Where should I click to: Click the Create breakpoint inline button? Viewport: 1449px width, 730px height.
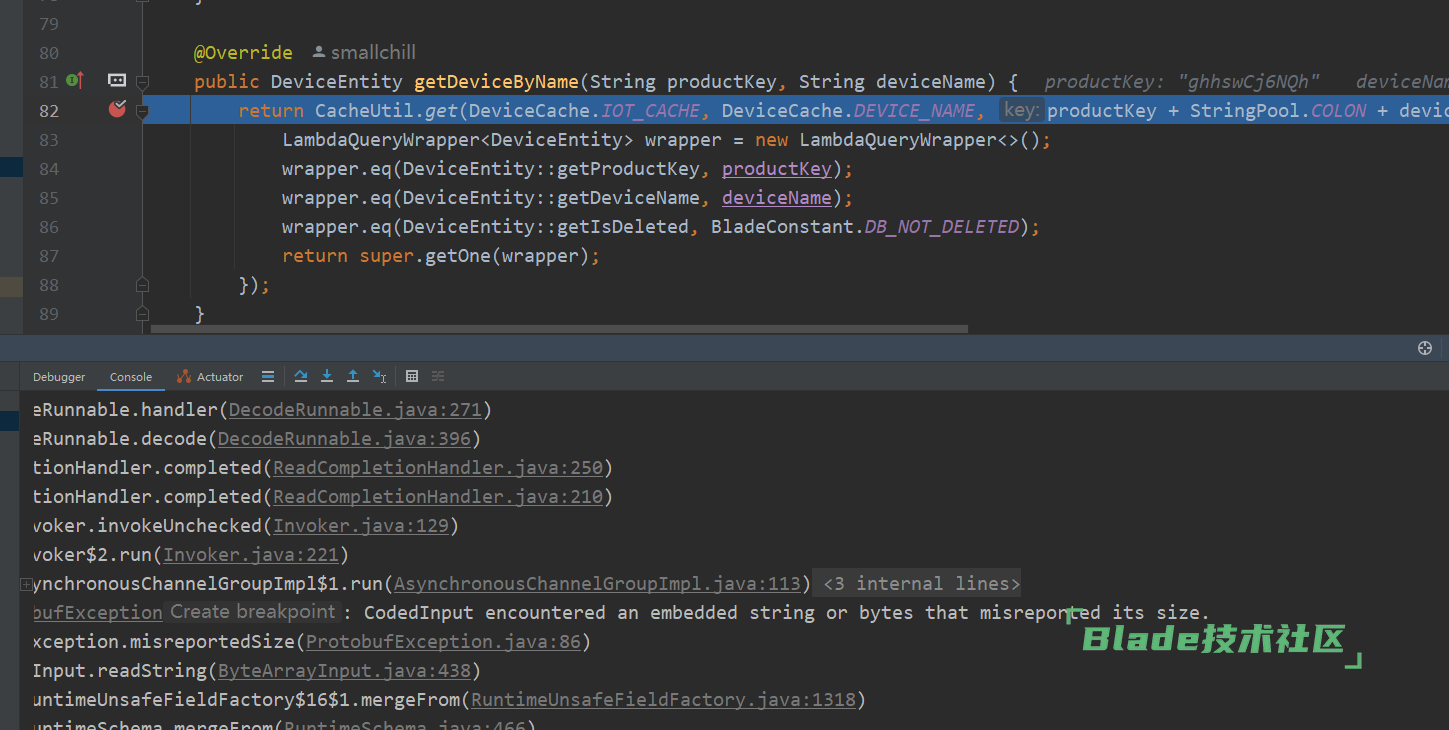coord(252,612)
